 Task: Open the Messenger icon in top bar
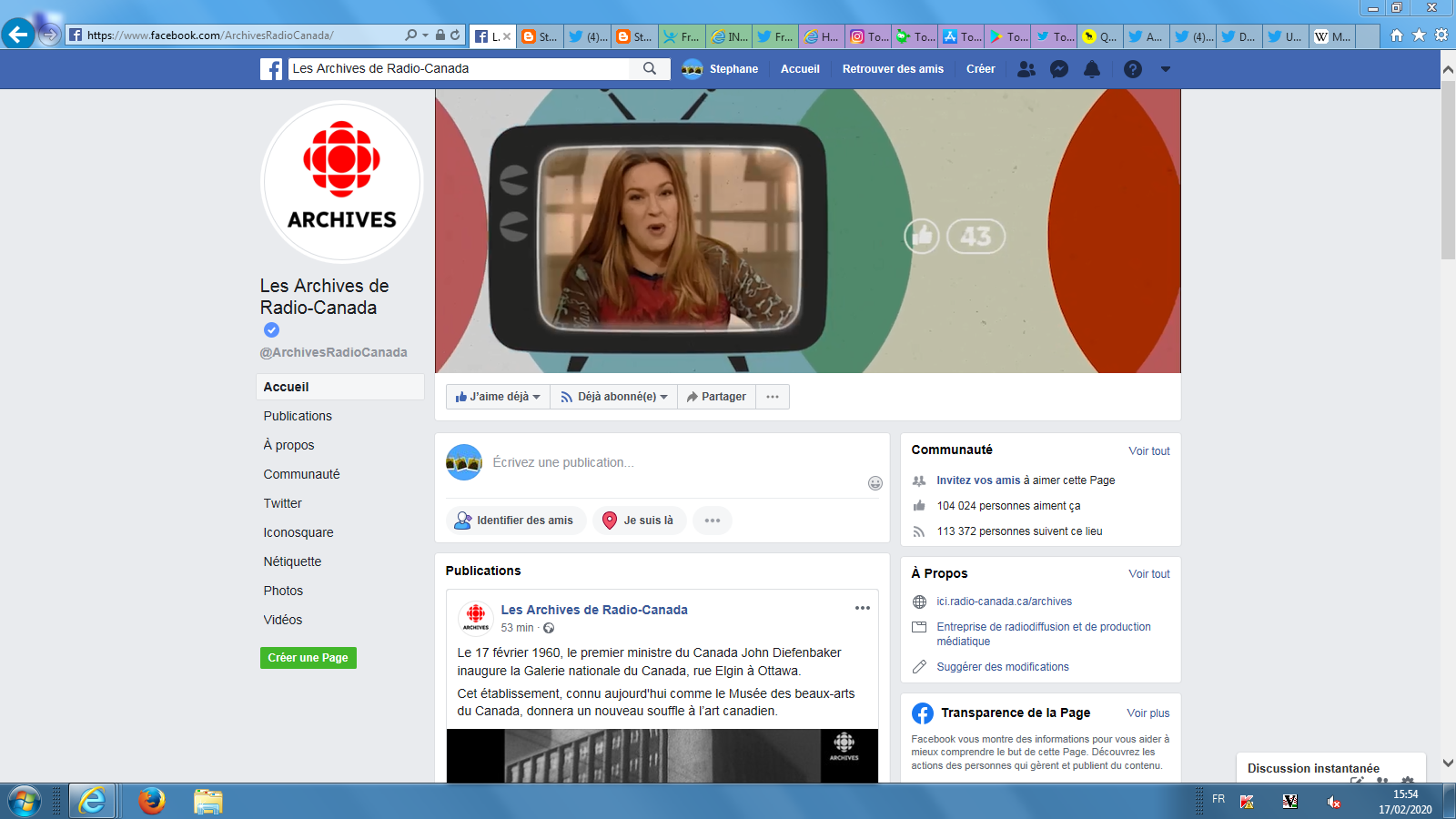pyautogui.click(x=1059, y=69)
